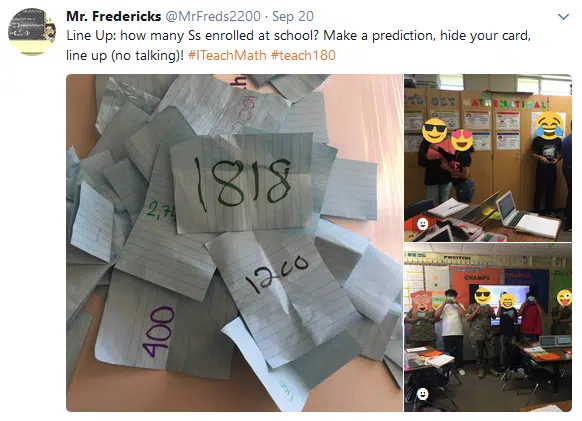Image resolution: width=582 pixels, height=421 pixels.
Task: Click the purple 400 card in photo
Action: click(x=158, y=332)
